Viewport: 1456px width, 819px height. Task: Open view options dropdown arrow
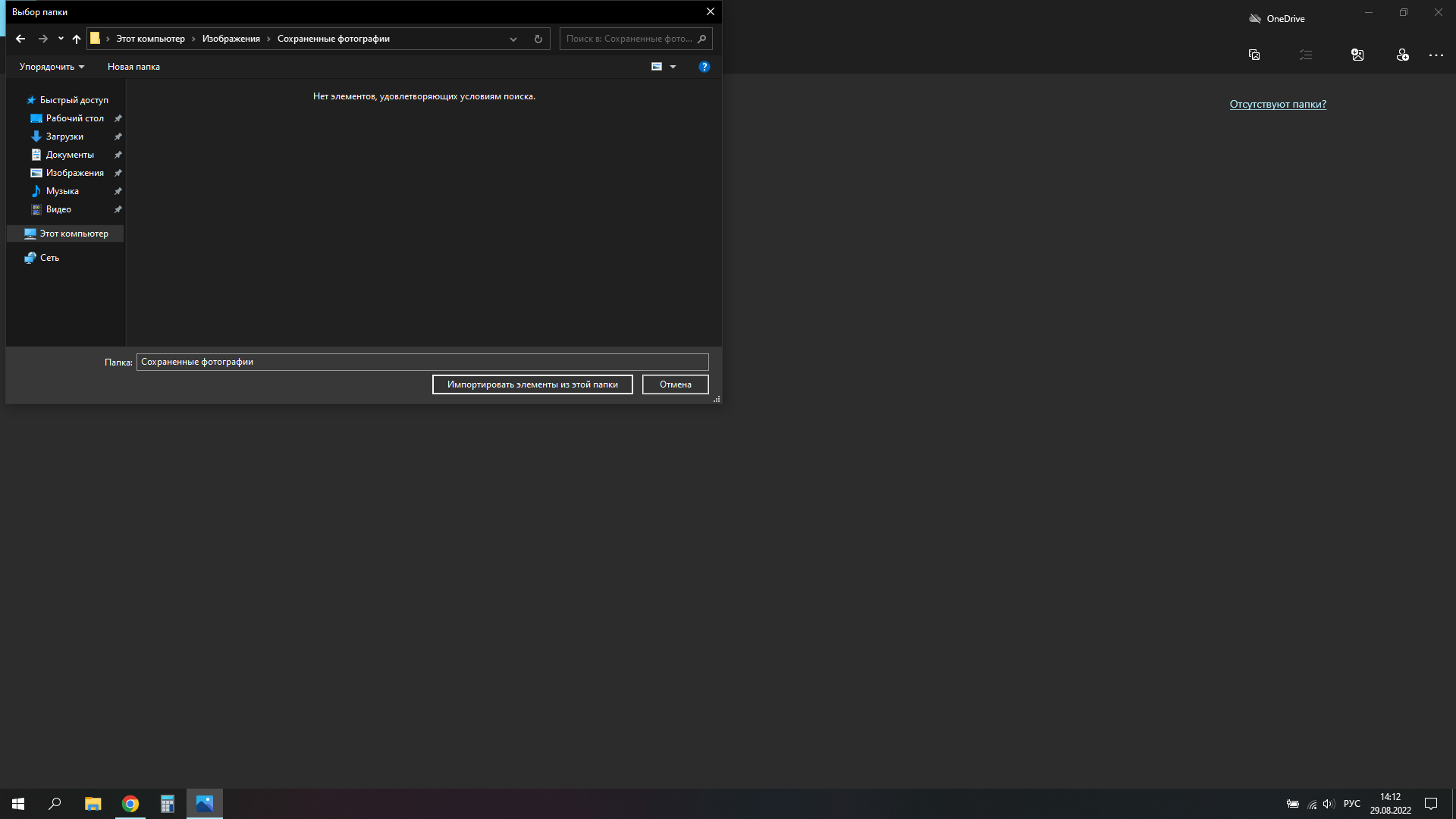[673, 67]
